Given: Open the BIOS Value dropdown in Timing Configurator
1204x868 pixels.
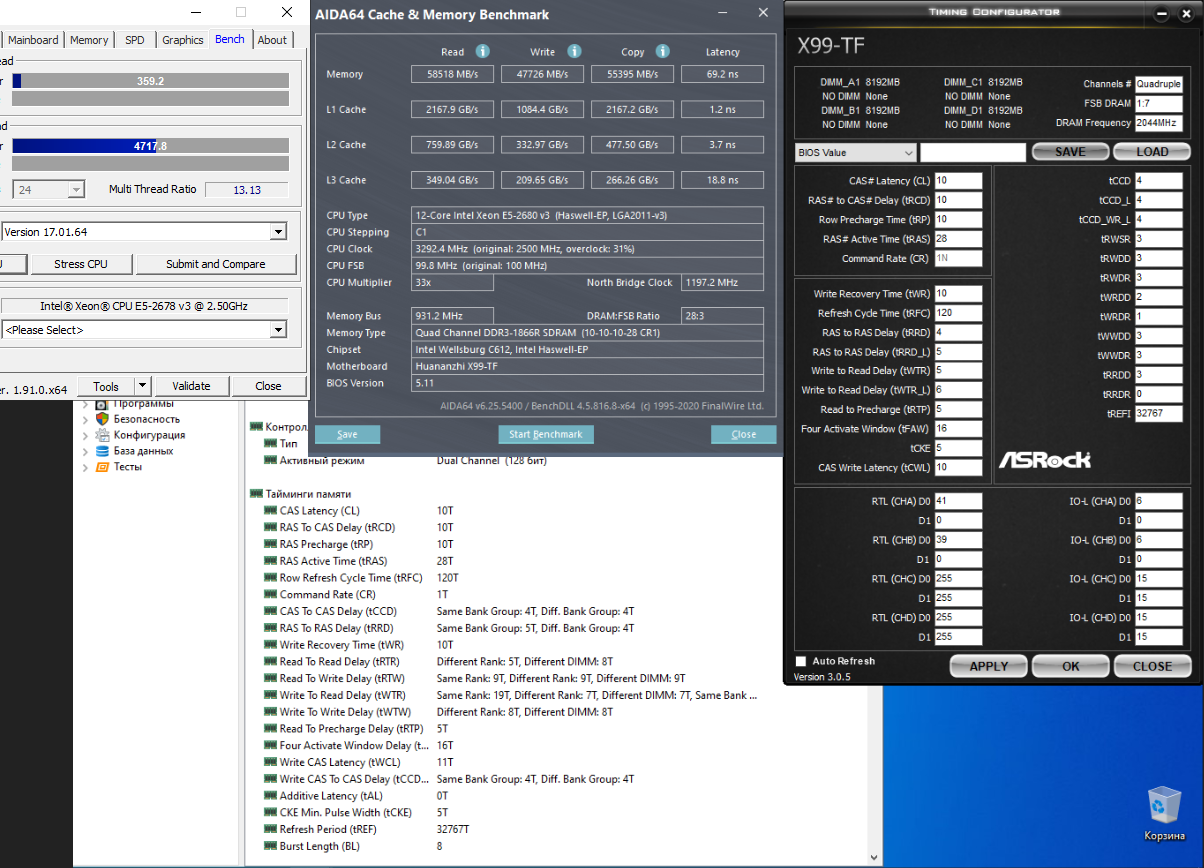Looking at the screenshot, I should (855, 152).
